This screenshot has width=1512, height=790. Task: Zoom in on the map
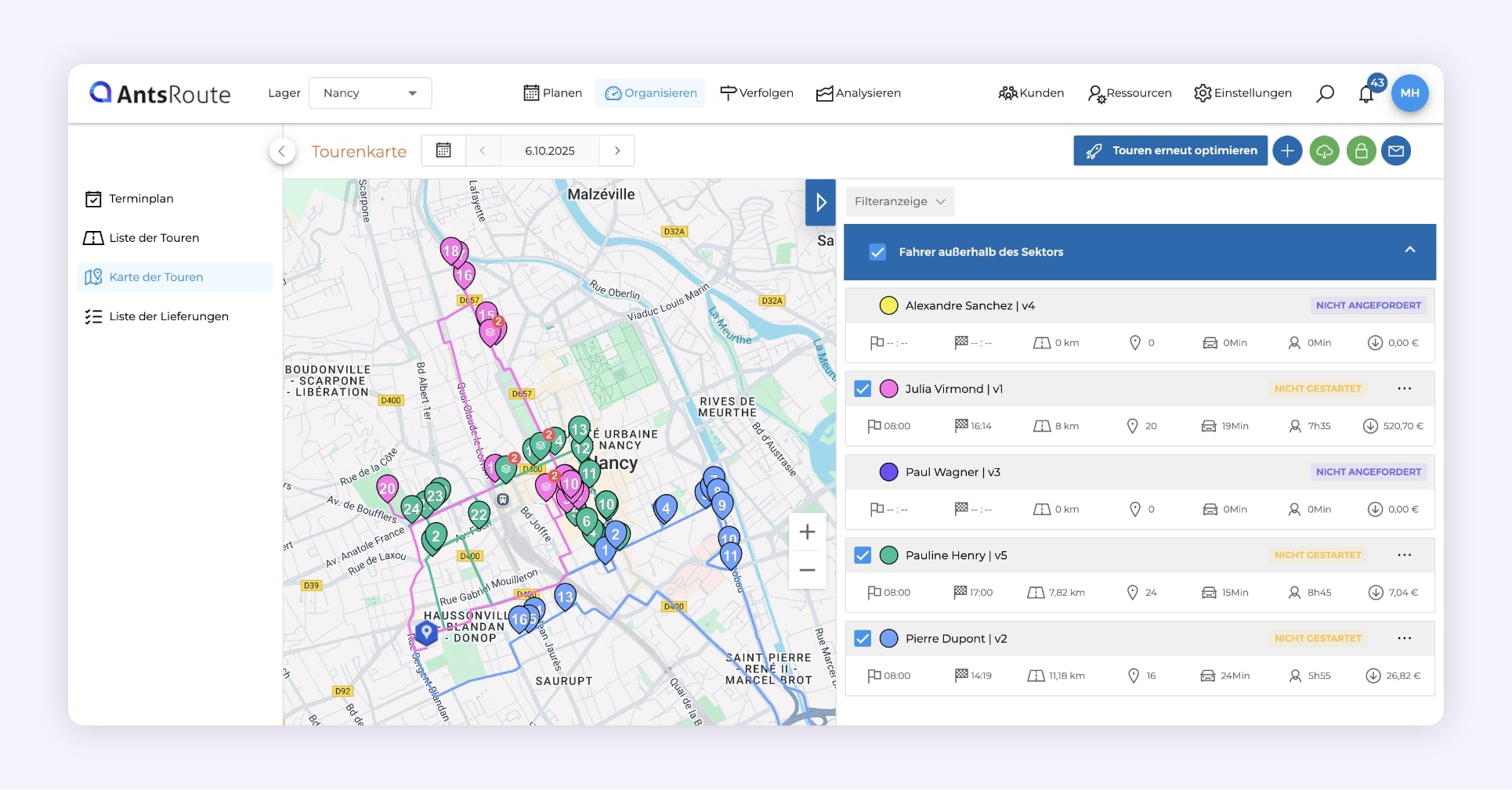click(x=807, y=532)
